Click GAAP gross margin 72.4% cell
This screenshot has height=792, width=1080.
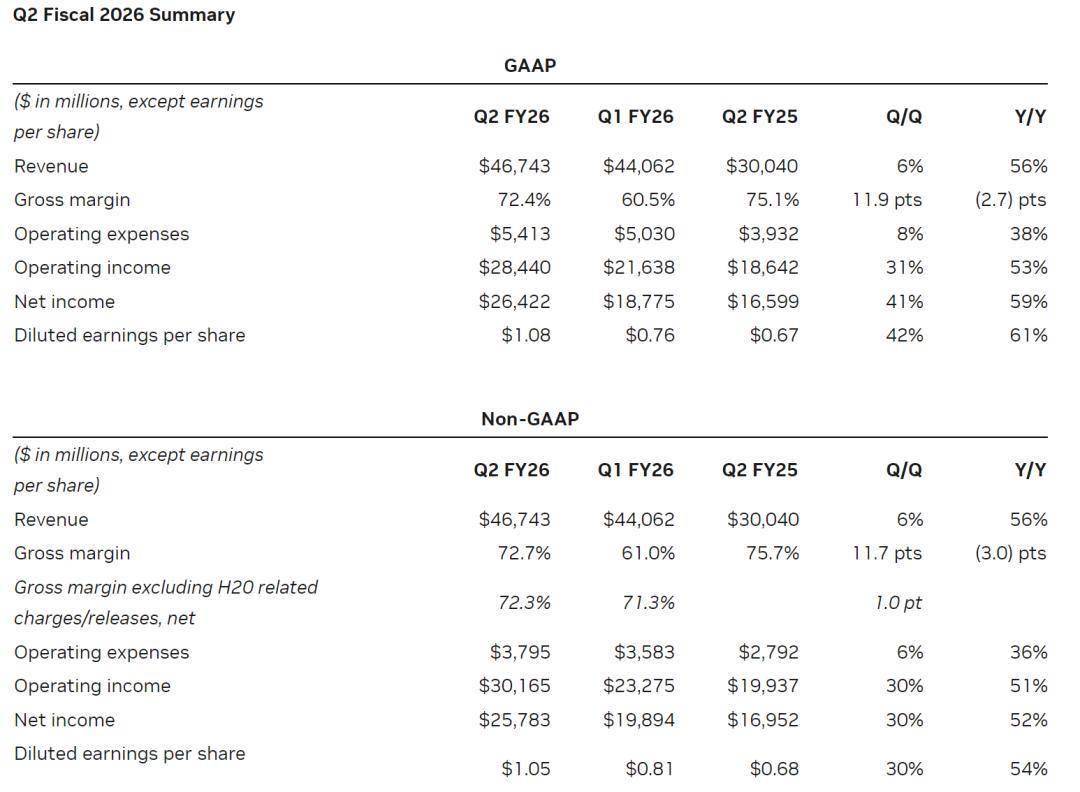coord(524,200)
